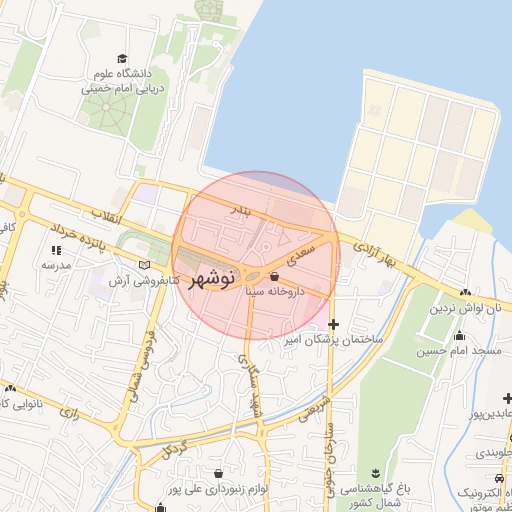
Task: Click the car icon near الکترونیک
Action: (x=499, y=478)
